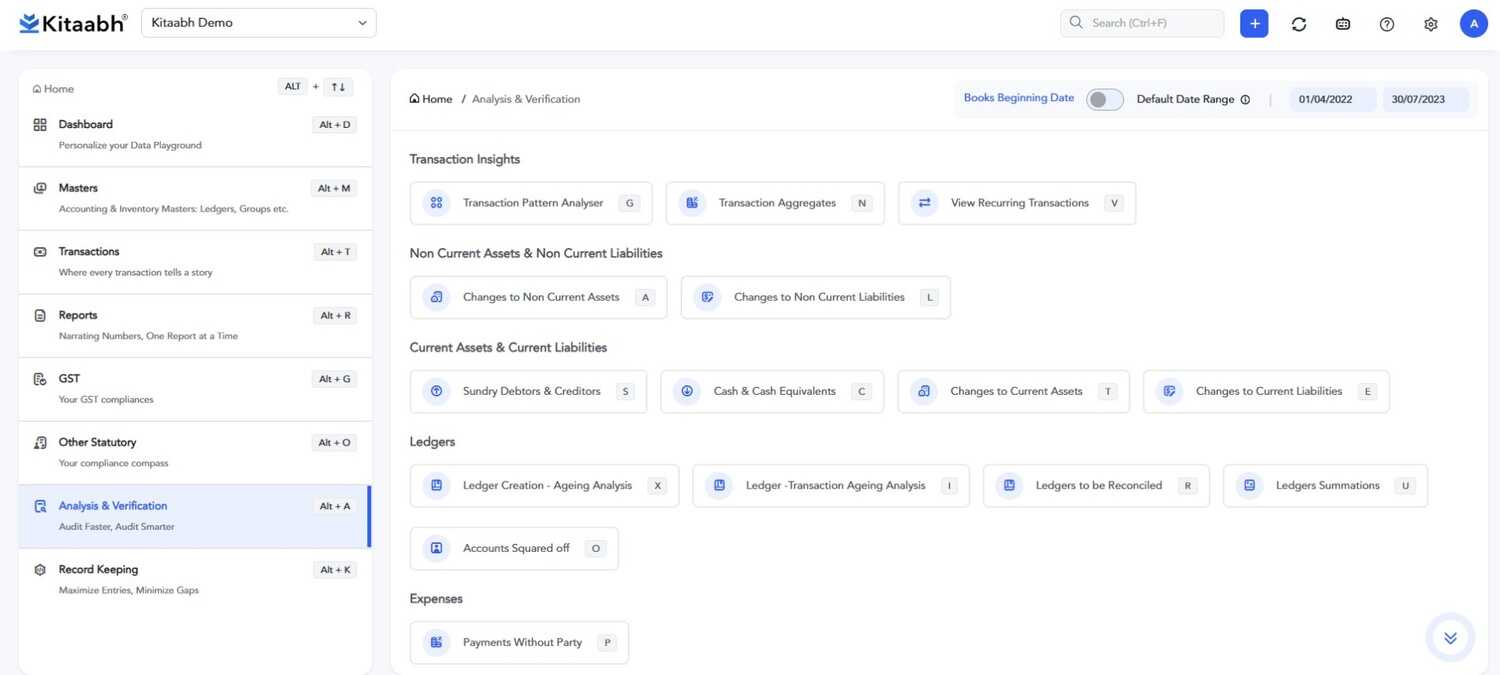Click the chatbot assistant icon
Viewport: 1500px width, 675px height.
1343,24
